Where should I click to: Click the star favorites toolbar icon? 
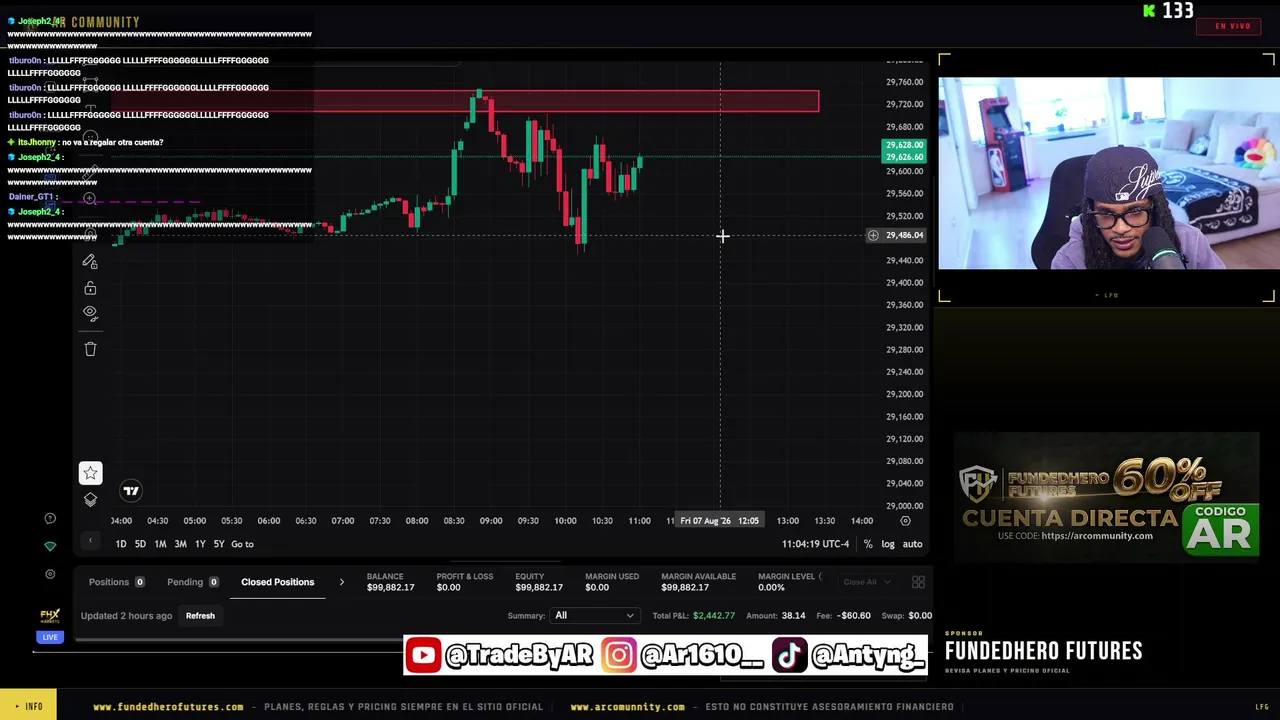pyautogui.click(x=90, y=473)
